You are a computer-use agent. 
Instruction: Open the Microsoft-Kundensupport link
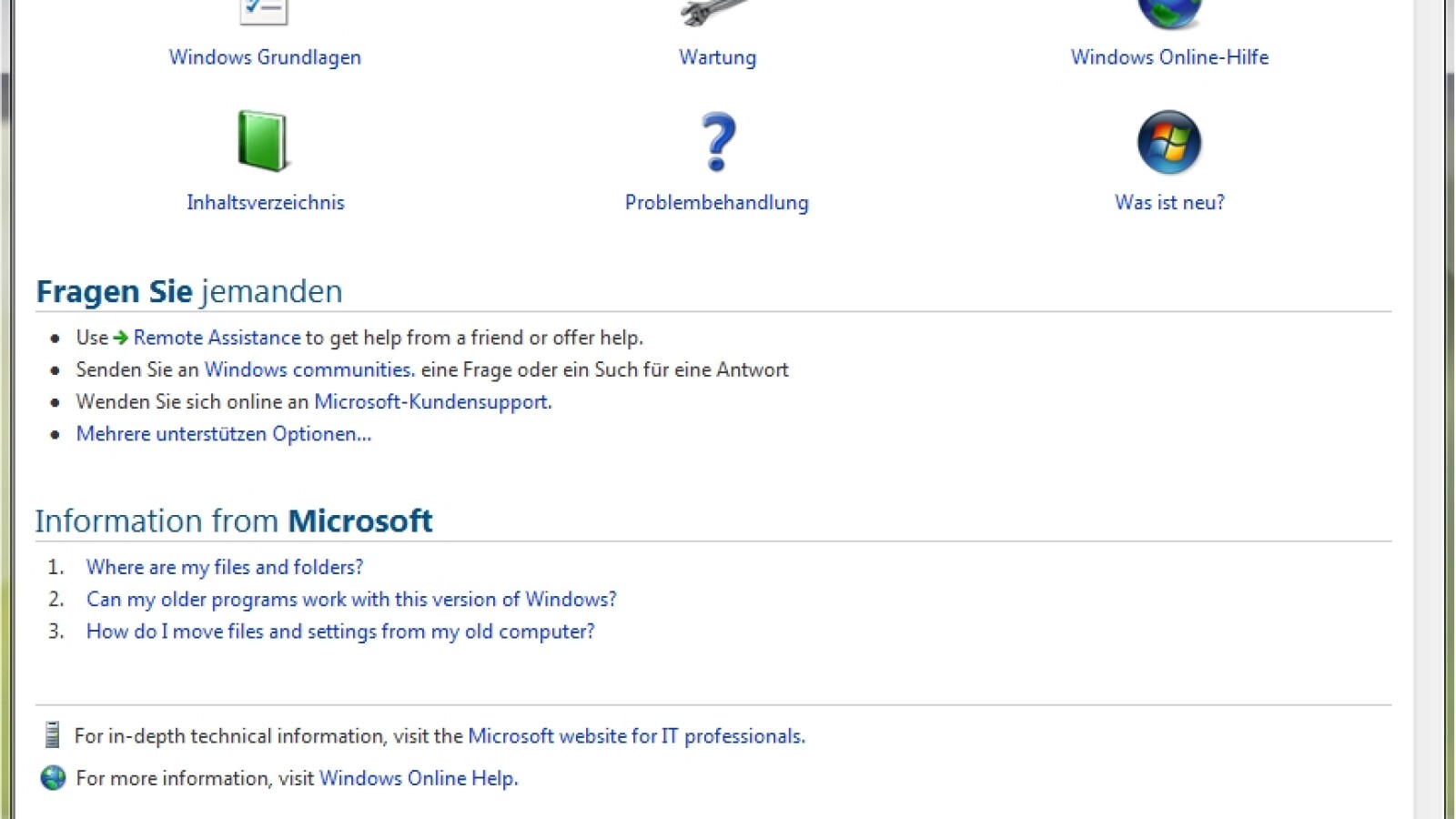[x=432, y=401]
